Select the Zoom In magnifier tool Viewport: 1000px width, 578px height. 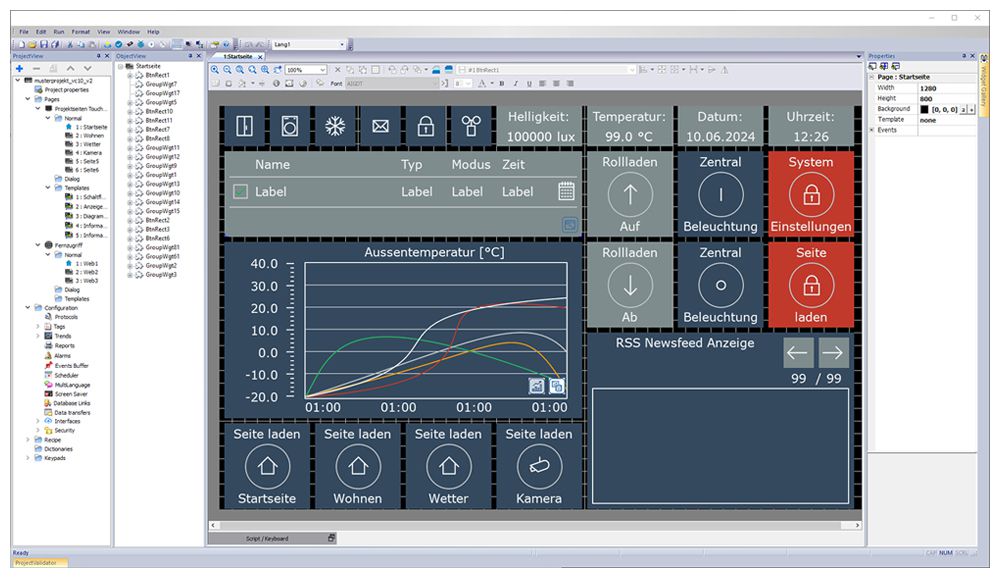tap(214, 69)
